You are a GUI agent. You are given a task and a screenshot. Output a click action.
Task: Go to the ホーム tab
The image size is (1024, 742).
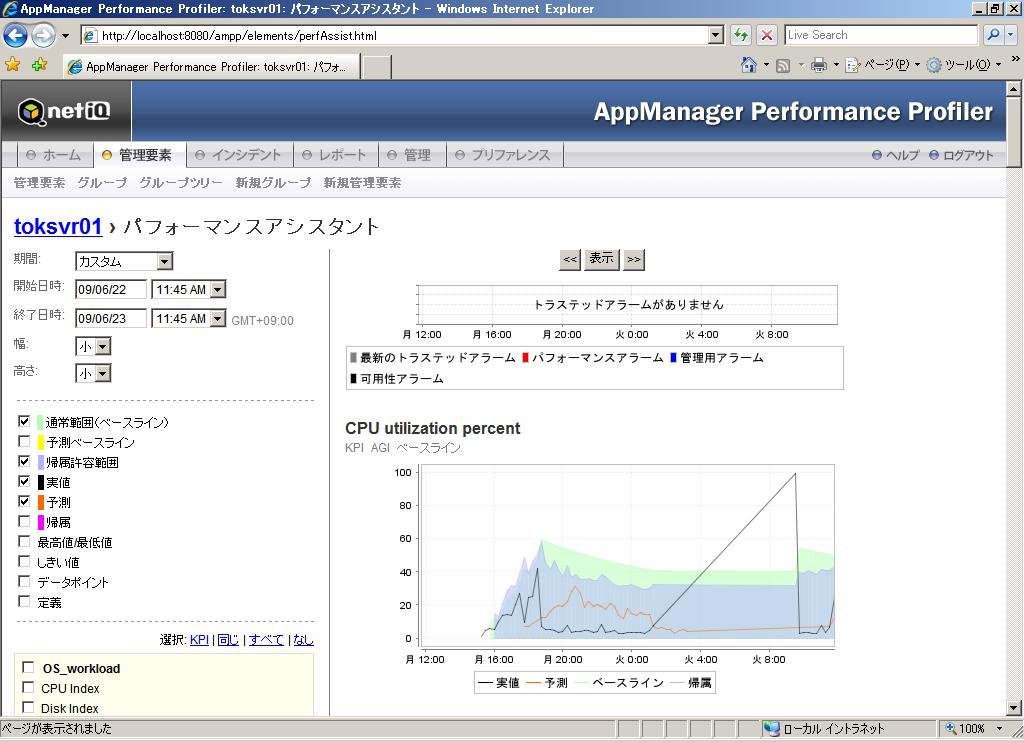54,155
